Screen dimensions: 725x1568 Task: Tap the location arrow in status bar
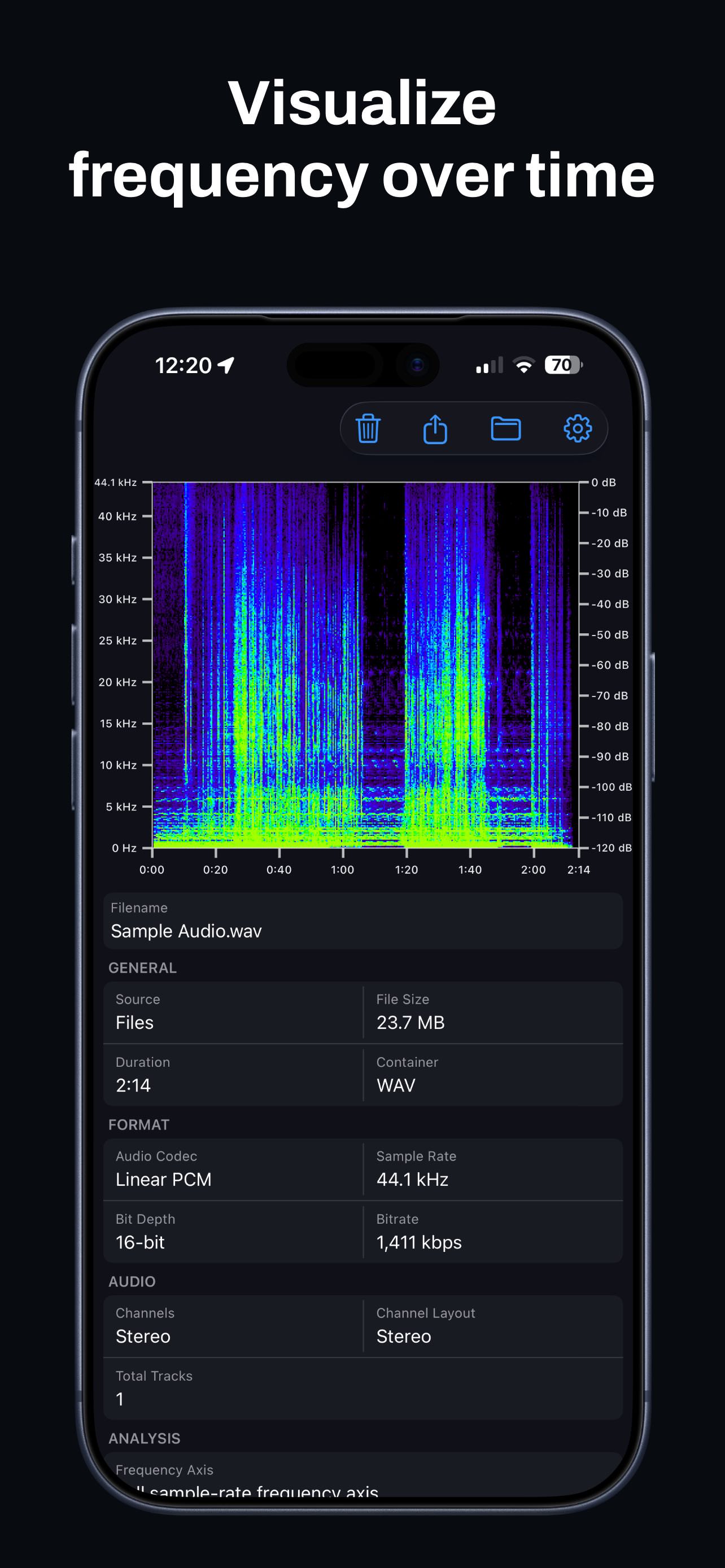[226, 365]
